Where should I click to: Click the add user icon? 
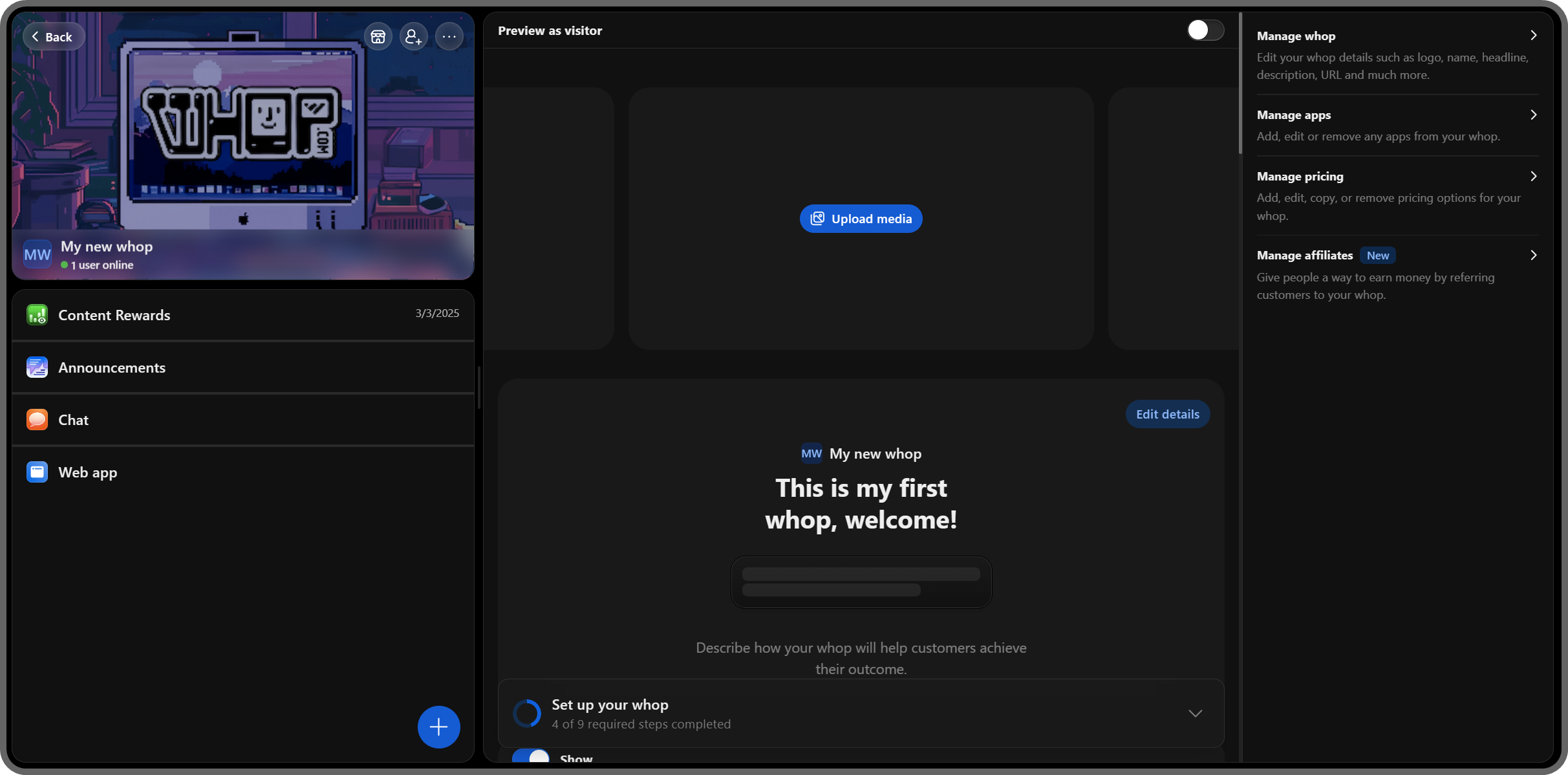click(413, 37)
